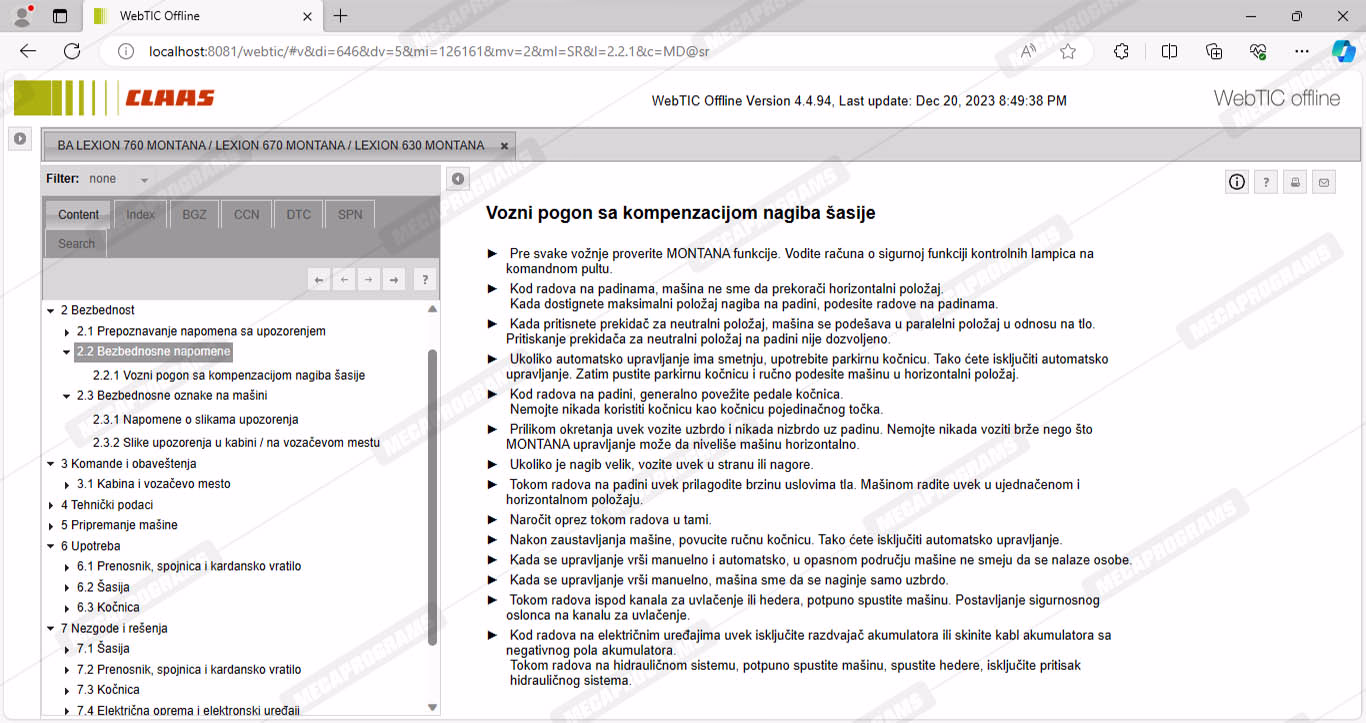The image size is (1366, 723).
Task: Open Read Aloud in address bar
Action: point(1028,51)
